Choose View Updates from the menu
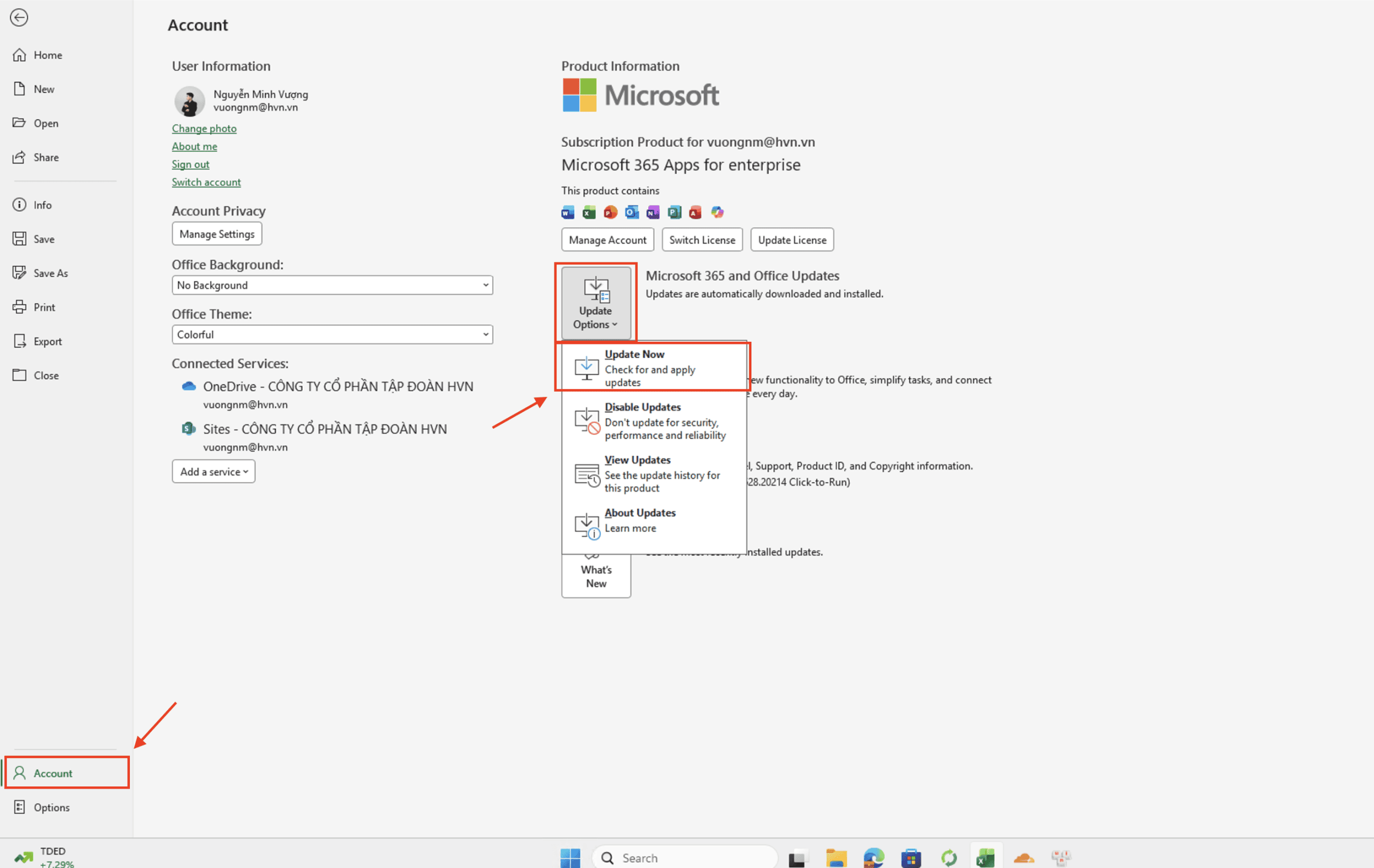 click(654, 474)
